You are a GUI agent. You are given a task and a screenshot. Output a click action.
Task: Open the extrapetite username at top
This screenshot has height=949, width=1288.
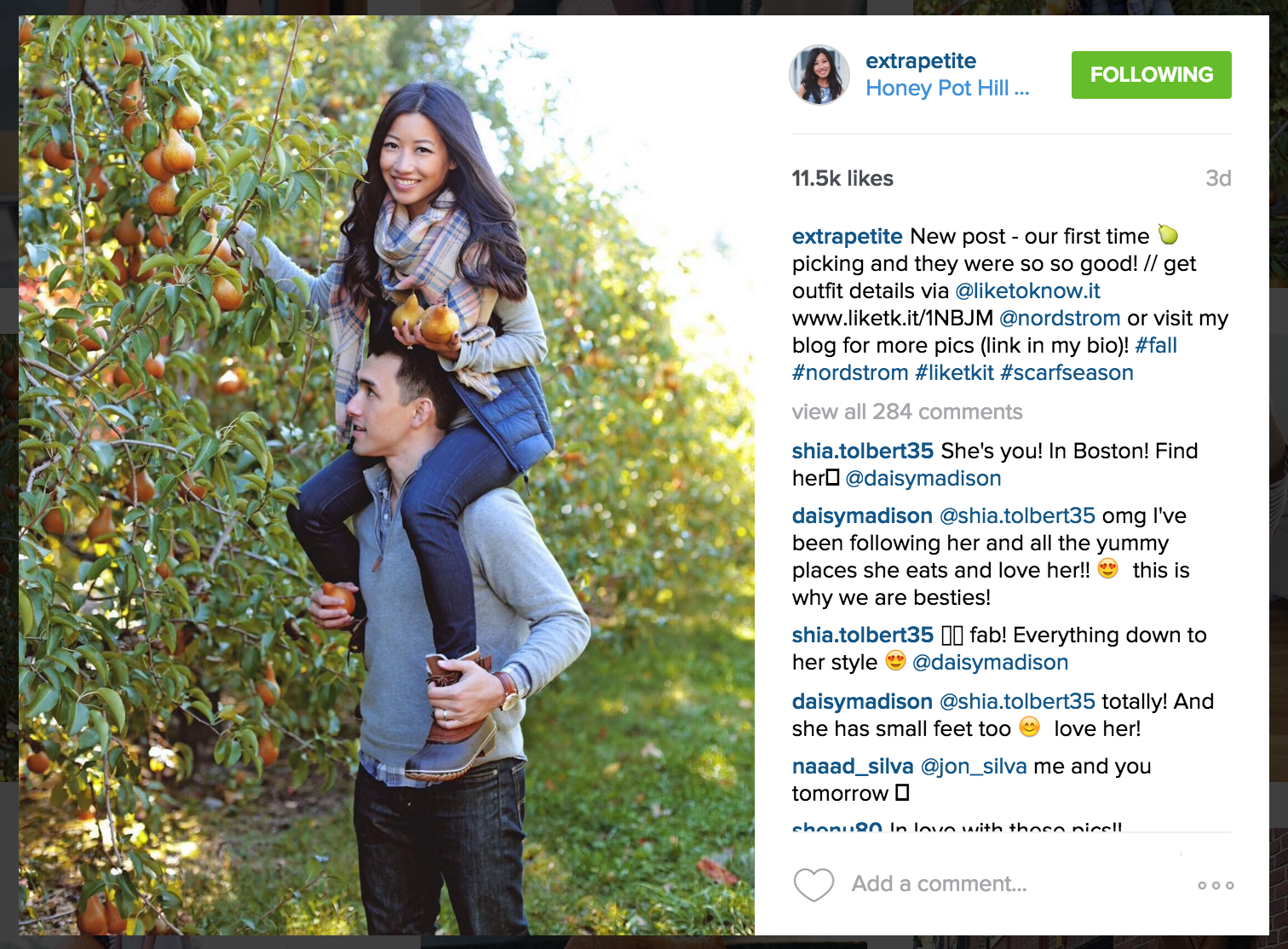click(921, 61)
